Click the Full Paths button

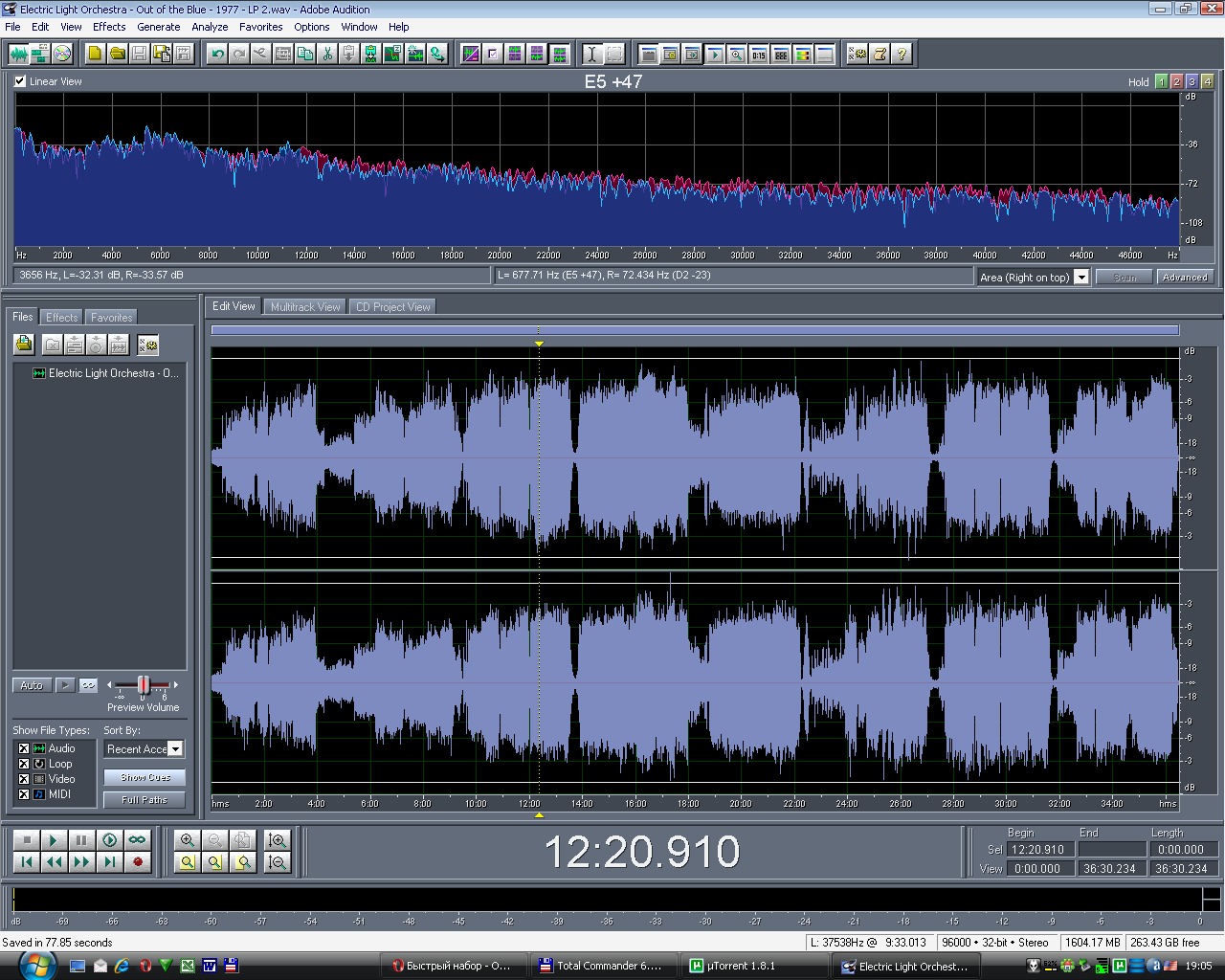[x=145, y=799]
